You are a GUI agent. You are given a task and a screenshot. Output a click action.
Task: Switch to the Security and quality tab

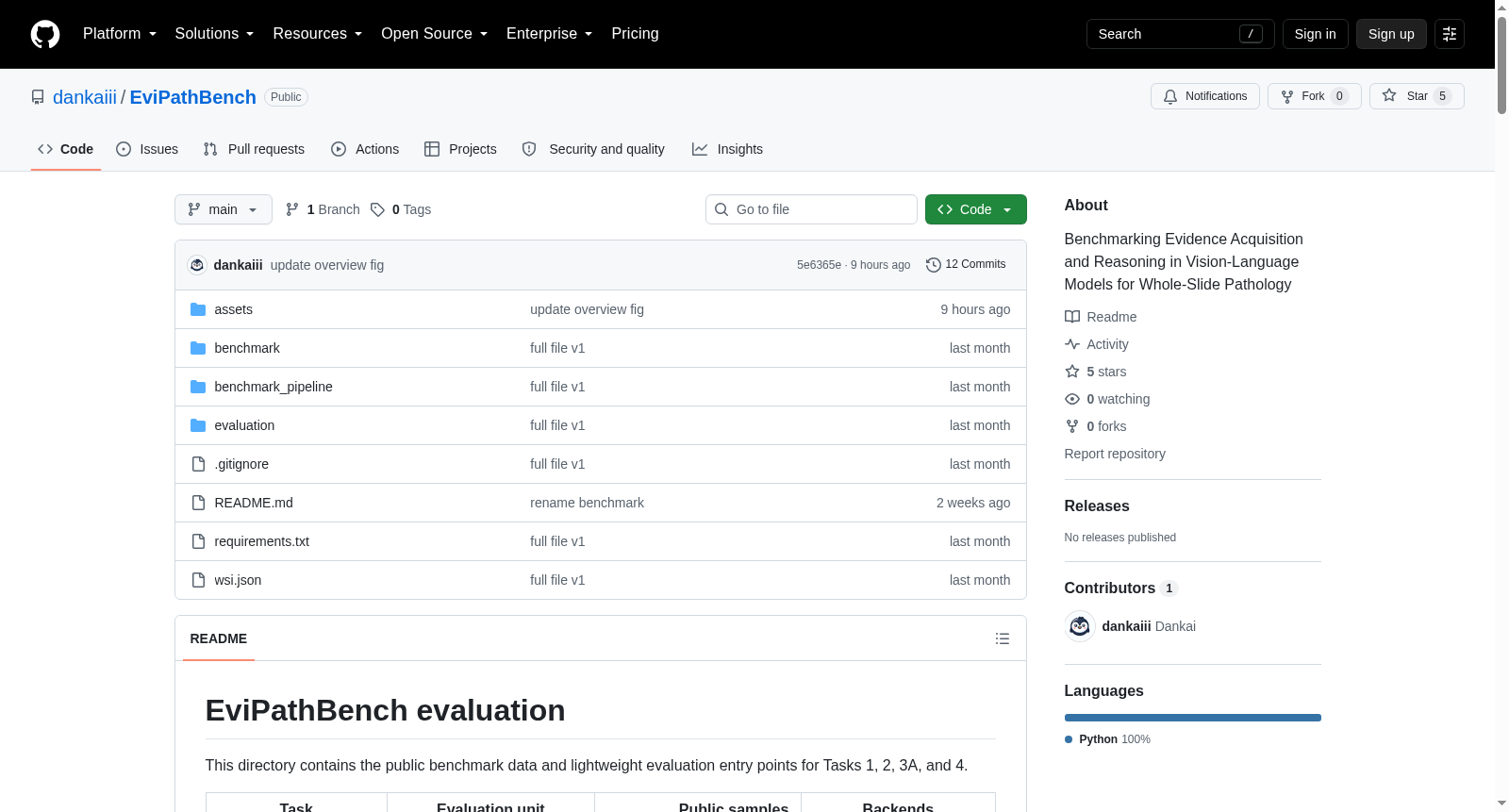[593, 149]
